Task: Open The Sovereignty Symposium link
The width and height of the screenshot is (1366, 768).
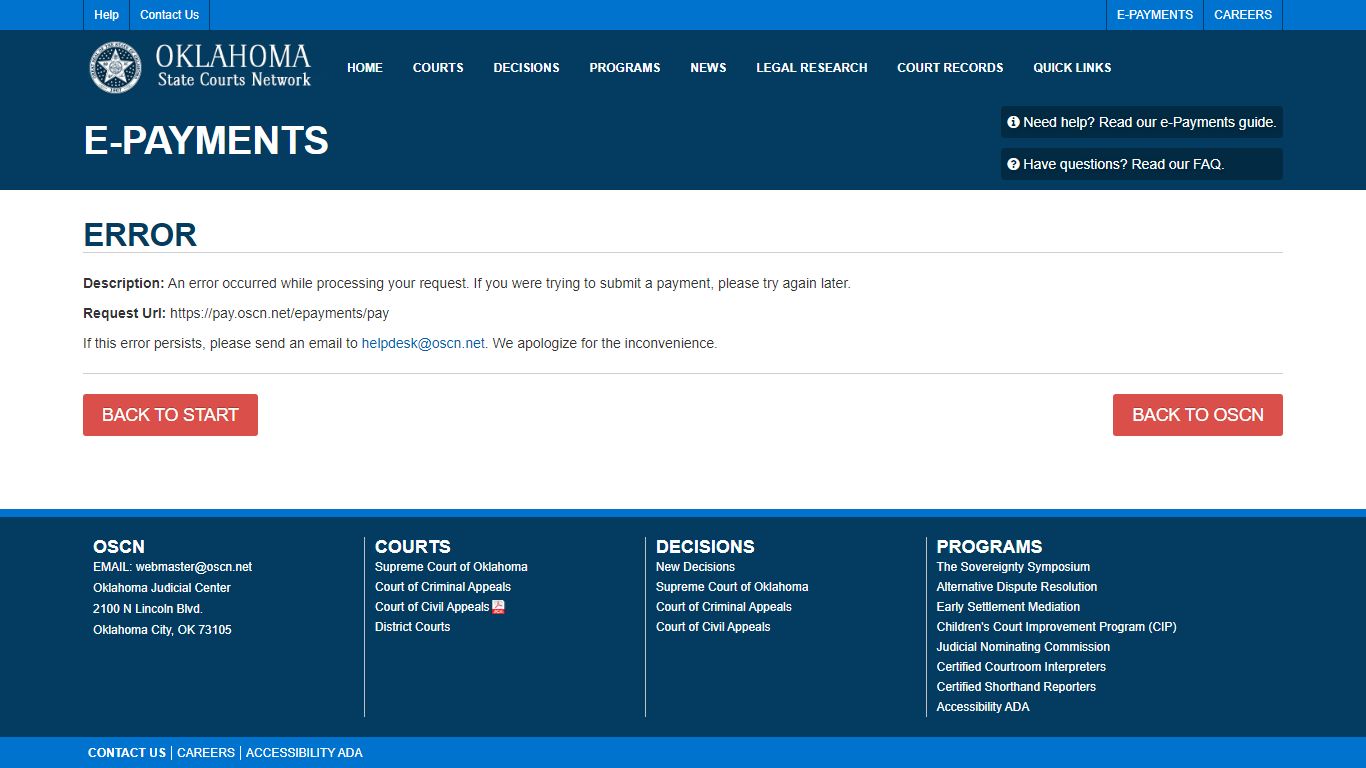Action: click(1013, 567)
